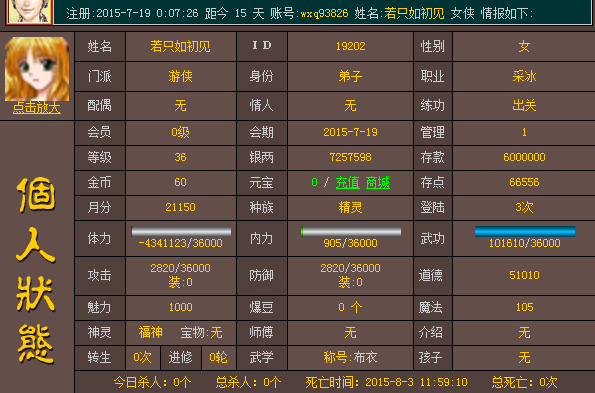Click the 内力 value 905/36000
Screen dimensions: 595x393
350,243
